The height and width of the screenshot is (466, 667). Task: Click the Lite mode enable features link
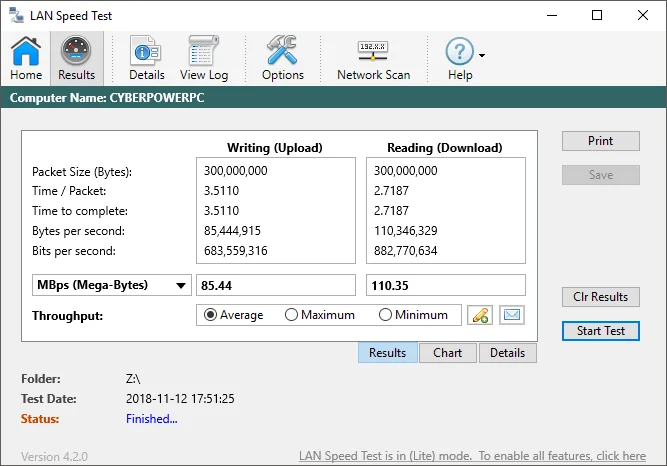(472, 456)
